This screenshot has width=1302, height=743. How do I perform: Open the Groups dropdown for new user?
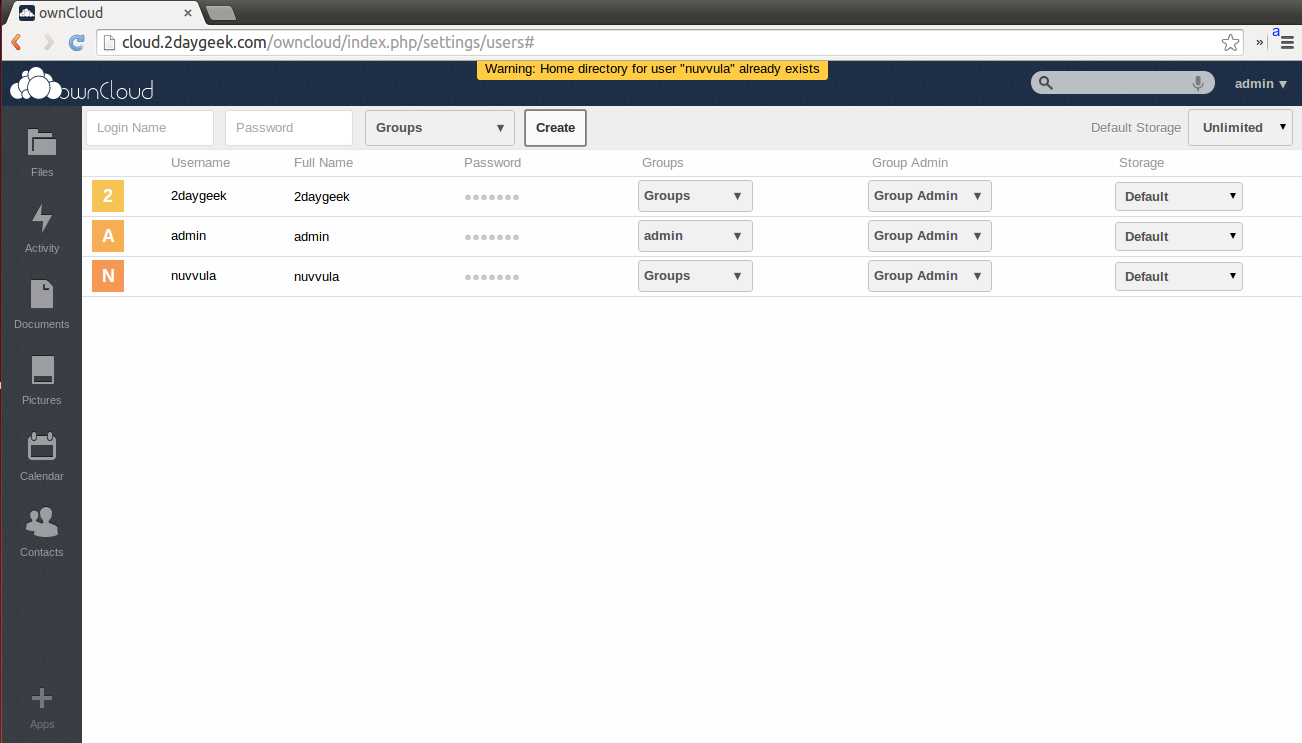440,128
